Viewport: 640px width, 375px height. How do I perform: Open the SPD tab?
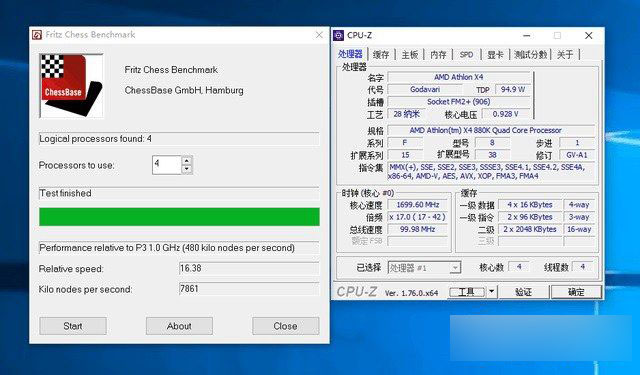467,55
